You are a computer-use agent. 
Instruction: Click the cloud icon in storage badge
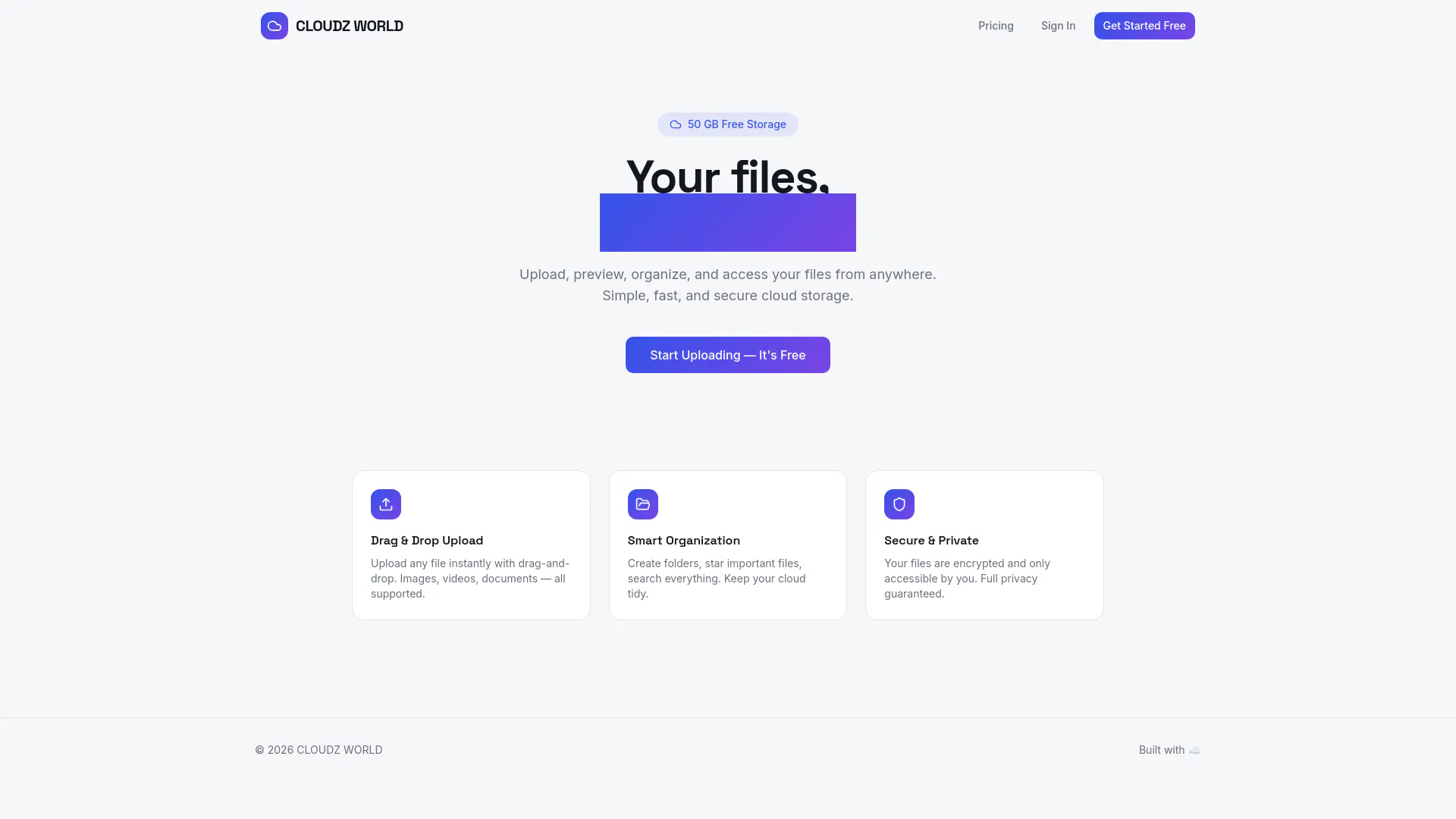[676, 124]
